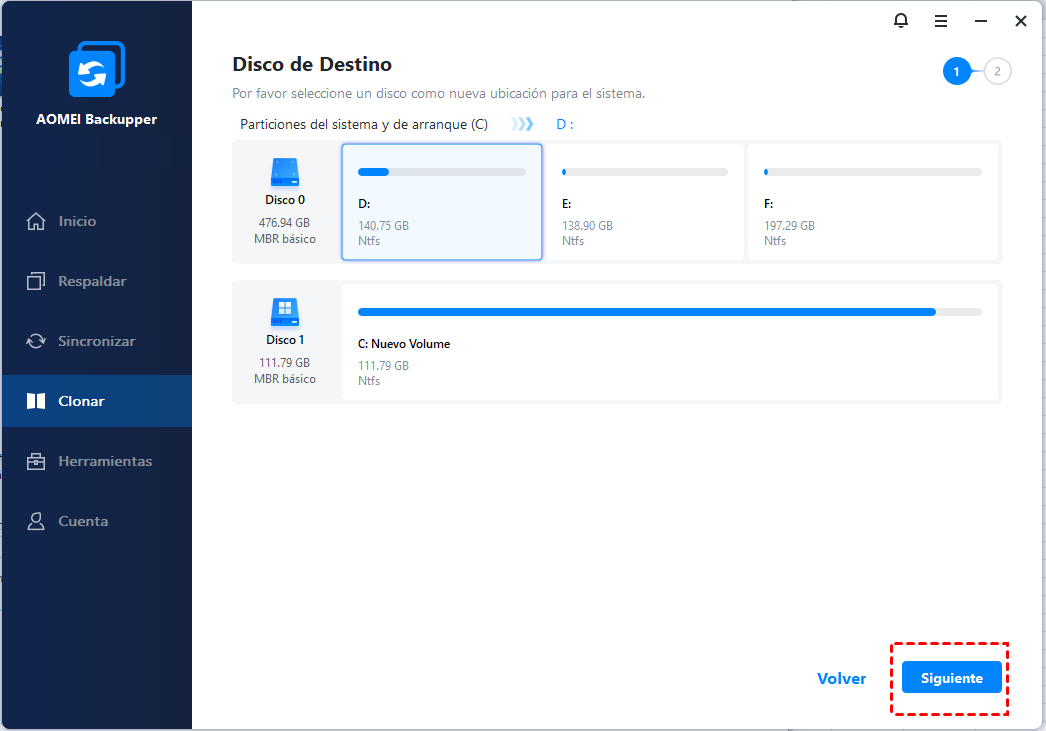
Task: Open the hamburger menu icon
Action: (941, 21)
